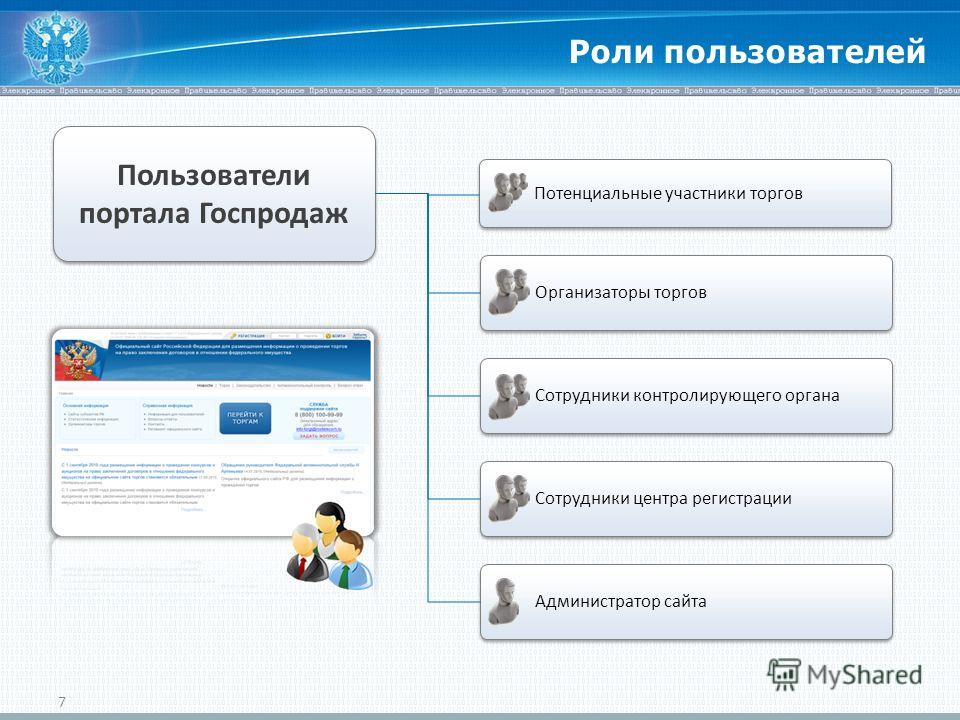Click the РЕГИСТРАЦИЯ link in the portal screenshot
Viewport: 960px width, 720px height.
248,336
